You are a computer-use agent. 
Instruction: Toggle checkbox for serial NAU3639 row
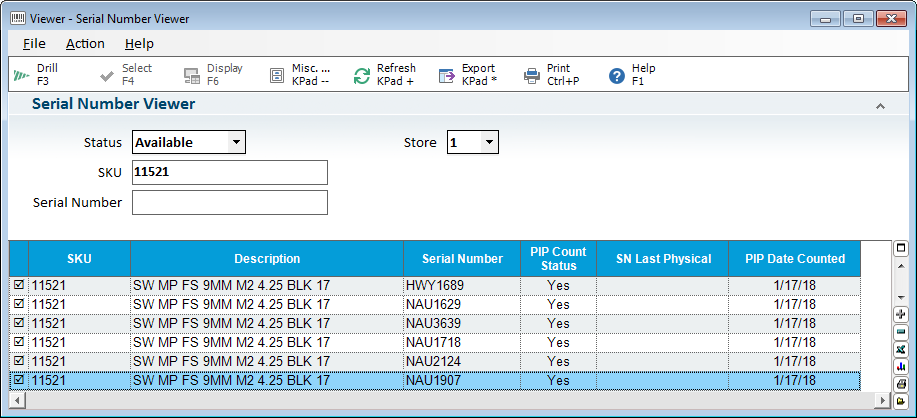[x=19, y=324]
